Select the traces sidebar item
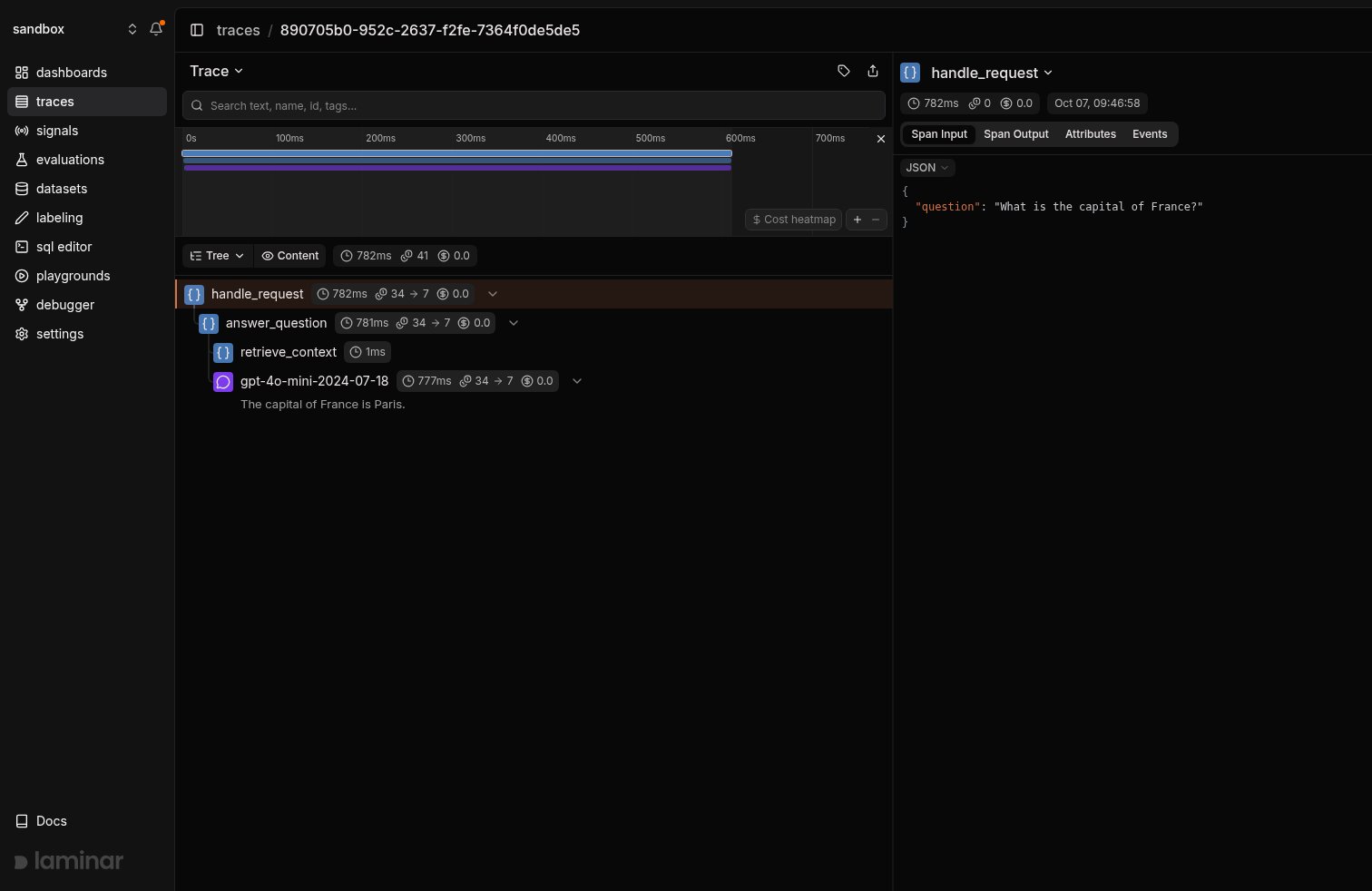 tap(87, 102)
